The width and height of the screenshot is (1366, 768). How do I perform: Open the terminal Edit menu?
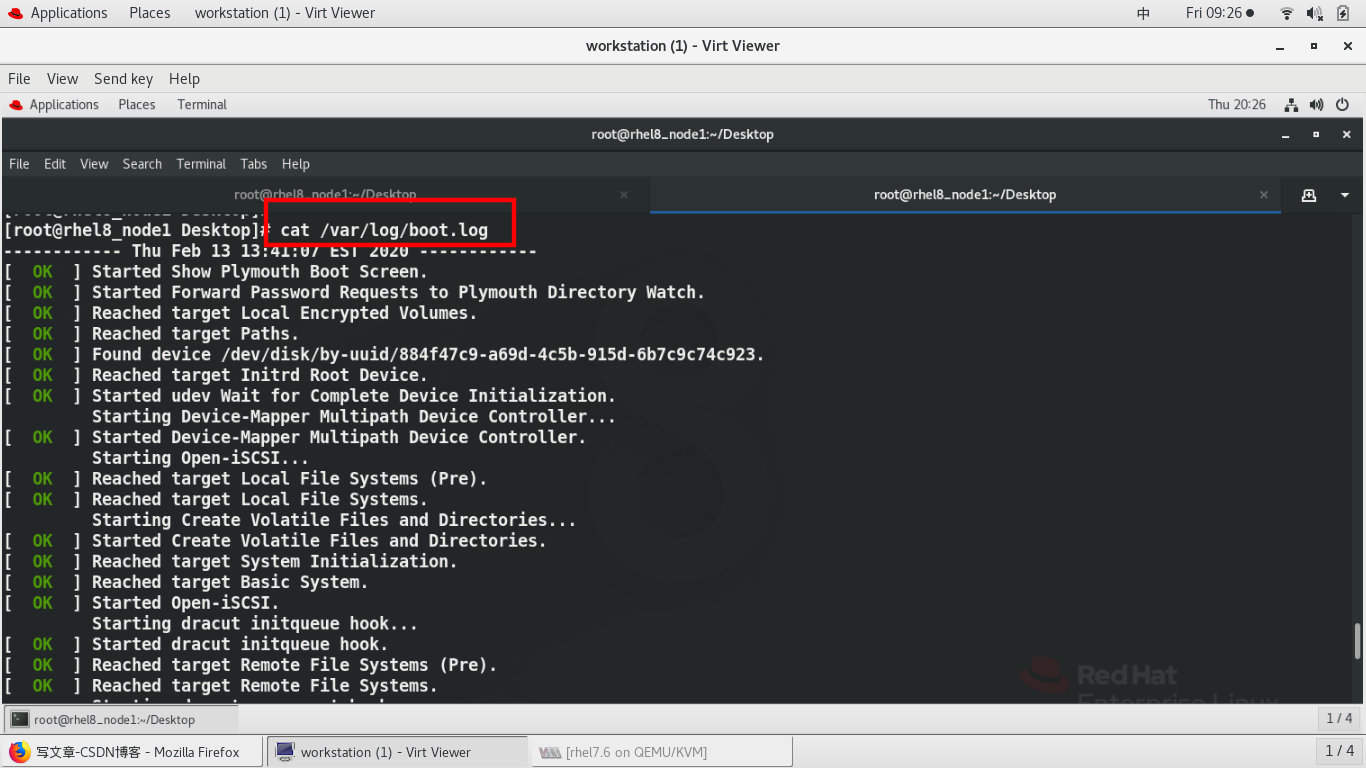pos(55,164)
